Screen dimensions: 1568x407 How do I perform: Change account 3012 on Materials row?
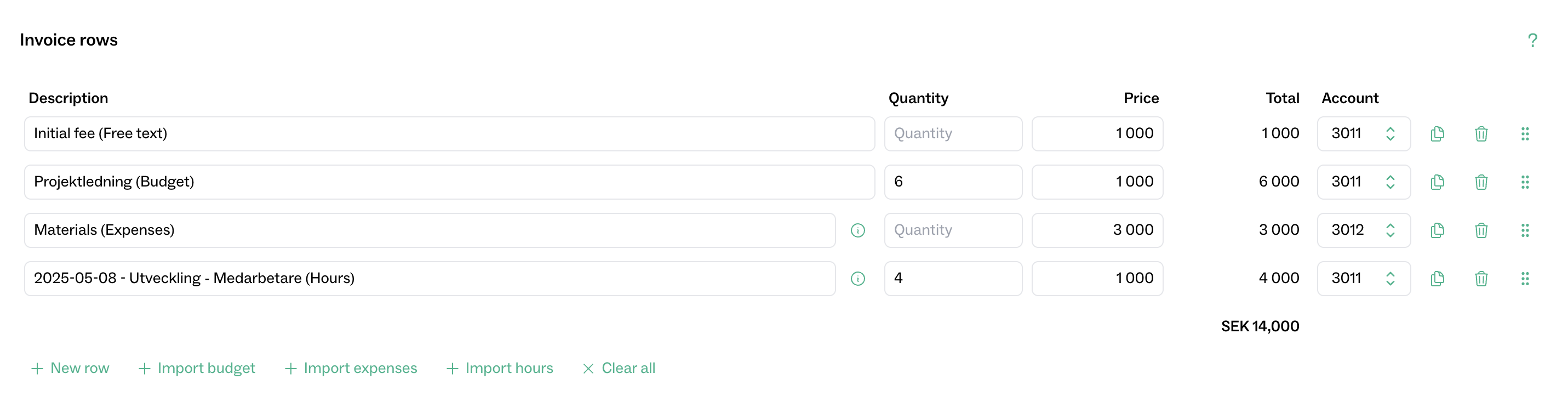pos(1363,230)
